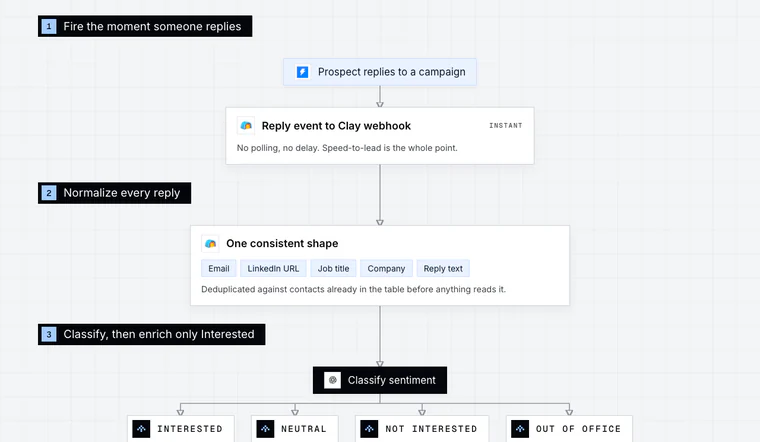Click the icon on the NEUTRAL branch
The height and width of the screenshot is (442, 760).
tap(265, 429)
